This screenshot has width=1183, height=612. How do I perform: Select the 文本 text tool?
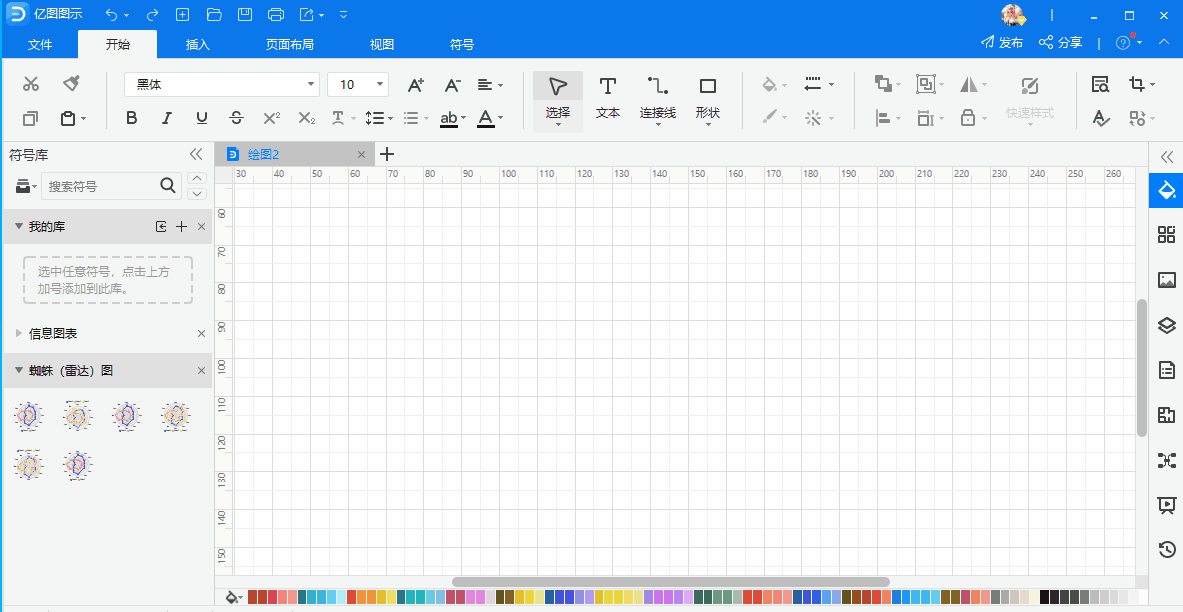[607, 98]
